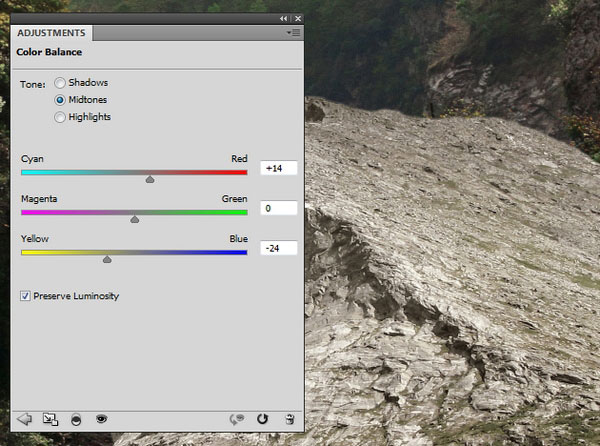Close the Adjustments panel
This screenshot has width=600, height=446.
pyautogui.click(x=298, y=18)
